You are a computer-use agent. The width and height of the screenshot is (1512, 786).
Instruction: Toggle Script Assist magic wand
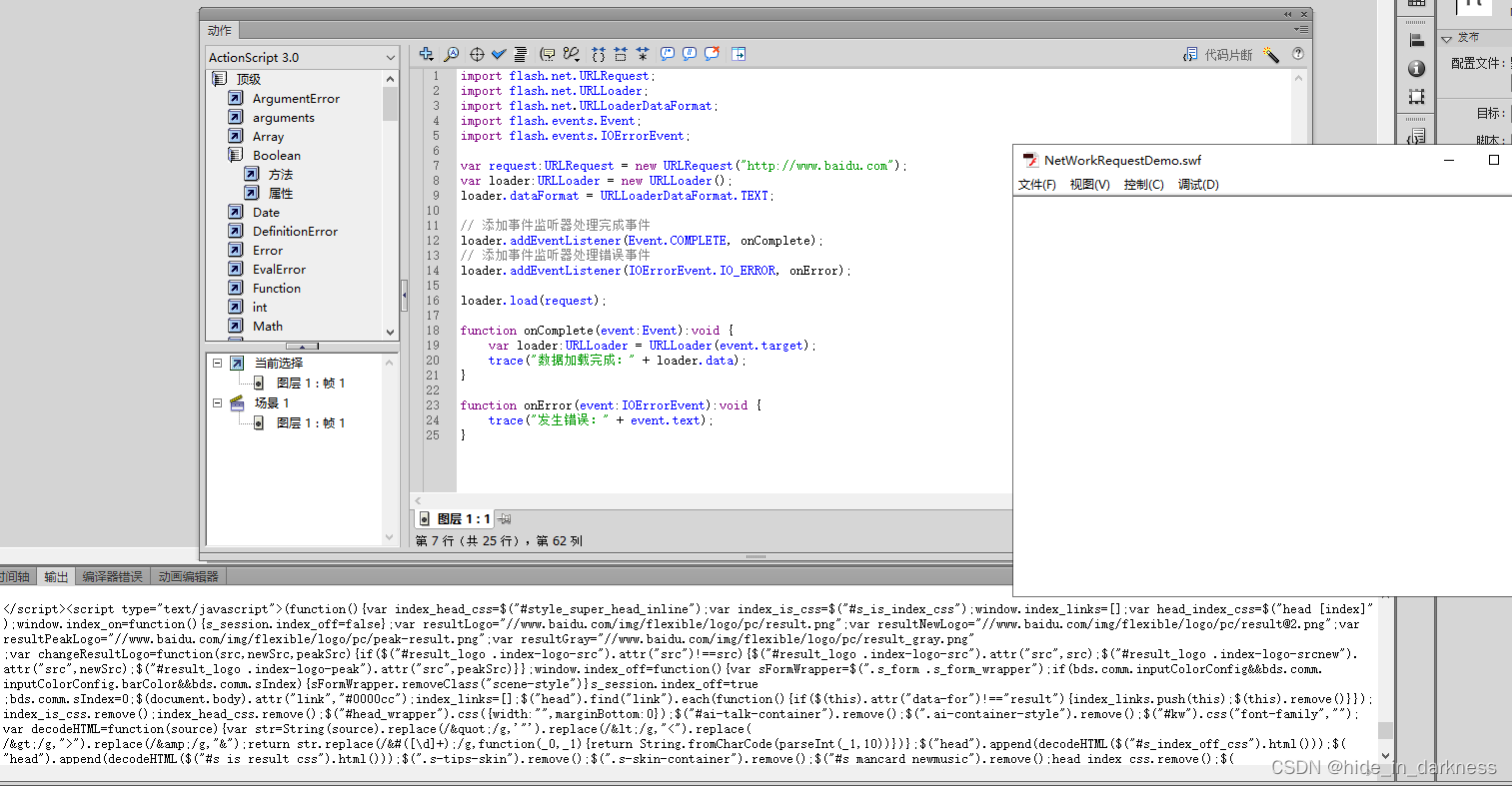pyautogui.click(x=1271, y=55)
